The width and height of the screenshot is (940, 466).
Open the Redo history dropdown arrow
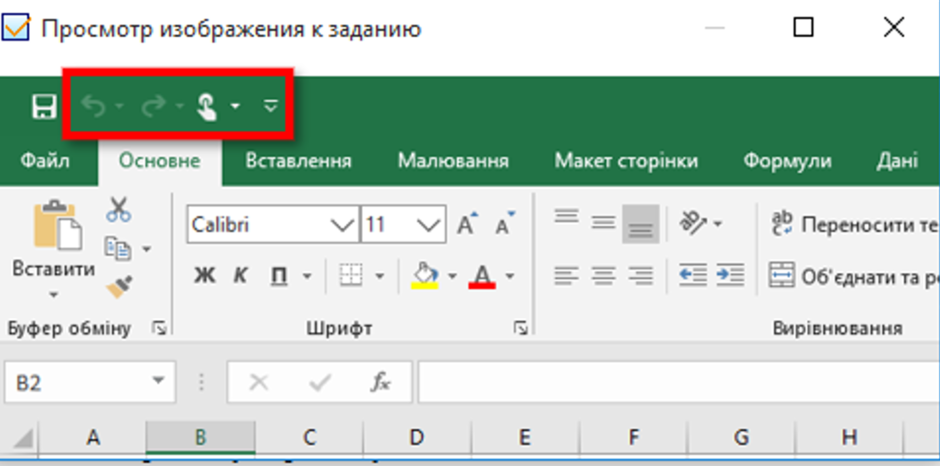click(180, 106)
